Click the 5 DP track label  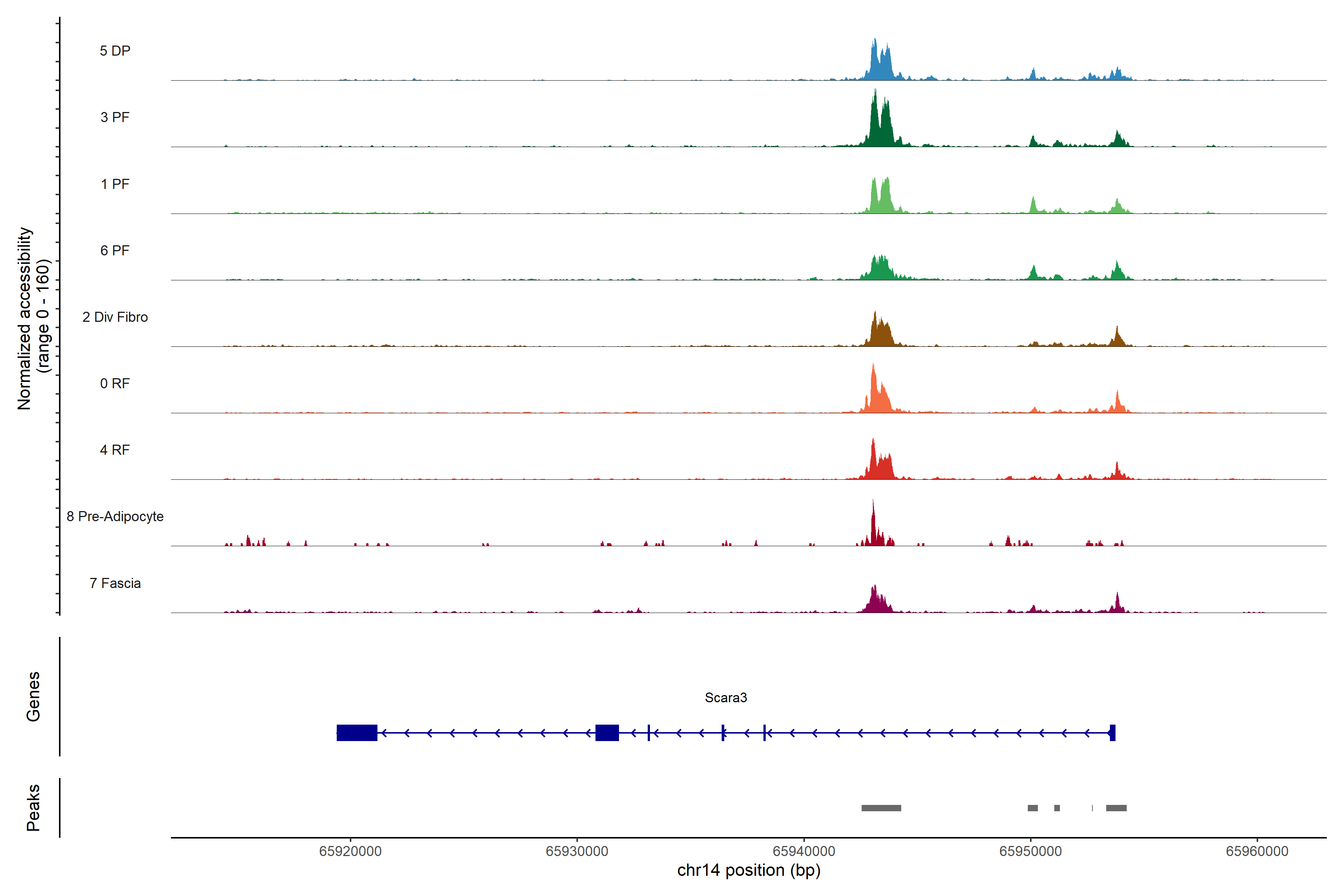(115, 51)
